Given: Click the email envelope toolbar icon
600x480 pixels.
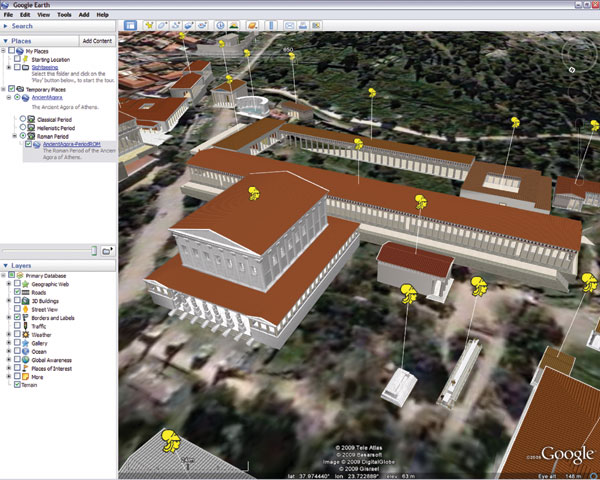Looking at the screenshot, I should tap(289, 23).
